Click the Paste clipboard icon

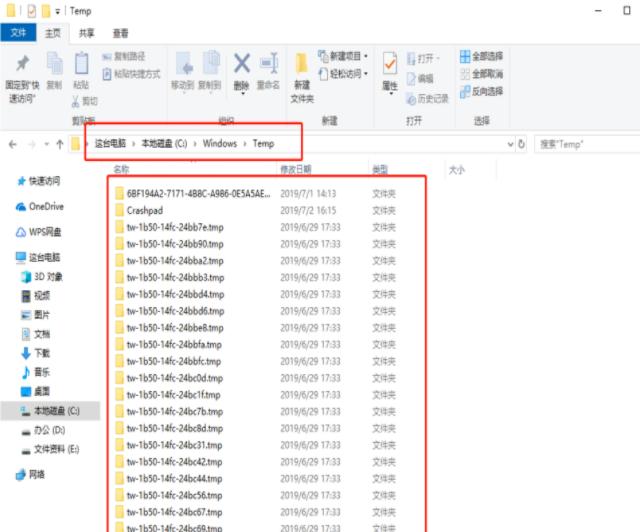click(x=81, y=63)
